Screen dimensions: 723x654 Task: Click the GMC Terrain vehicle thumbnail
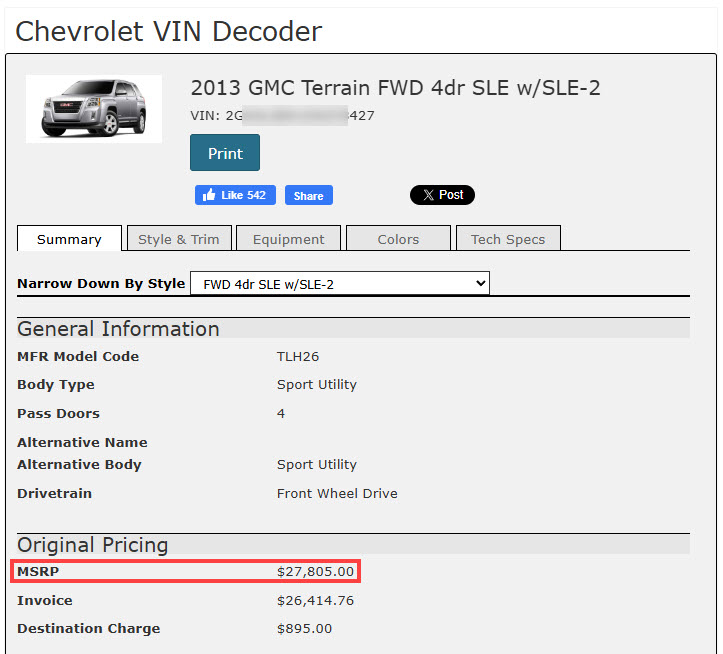94,109
